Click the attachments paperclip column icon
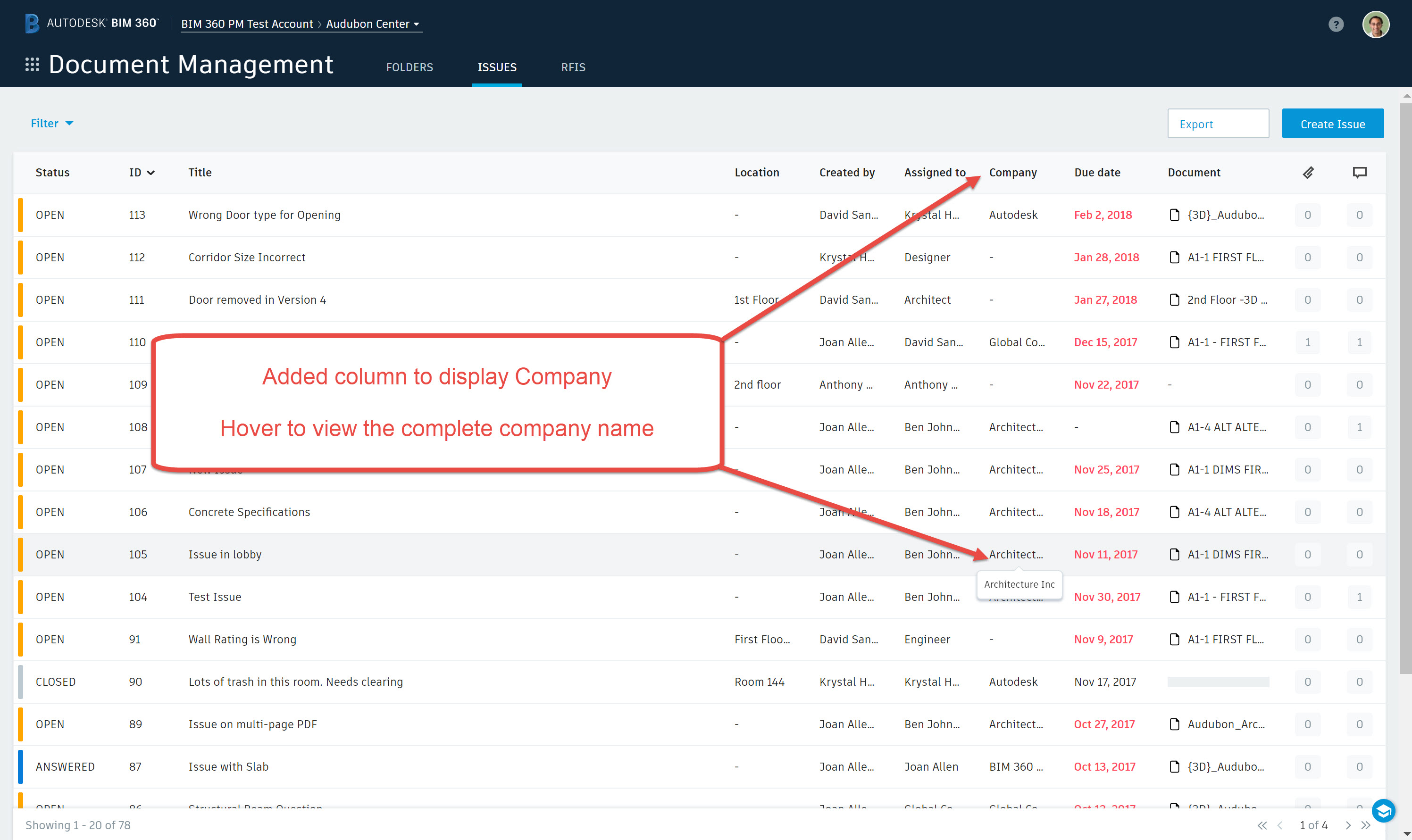This screenshot has height=840, width=1412. (1308, 173)
